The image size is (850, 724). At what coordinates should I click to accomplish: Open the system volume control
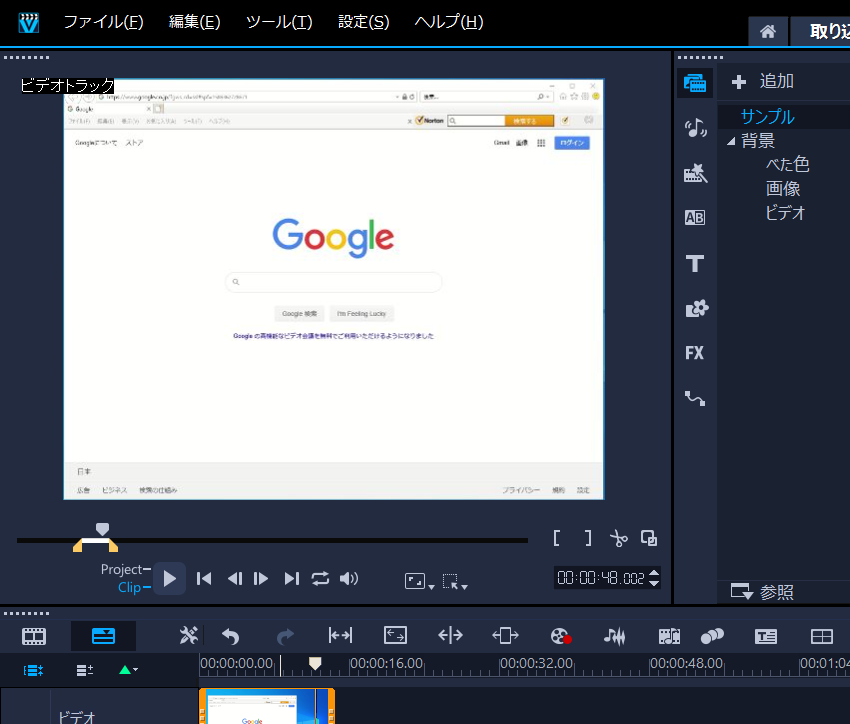click(349, 579)
